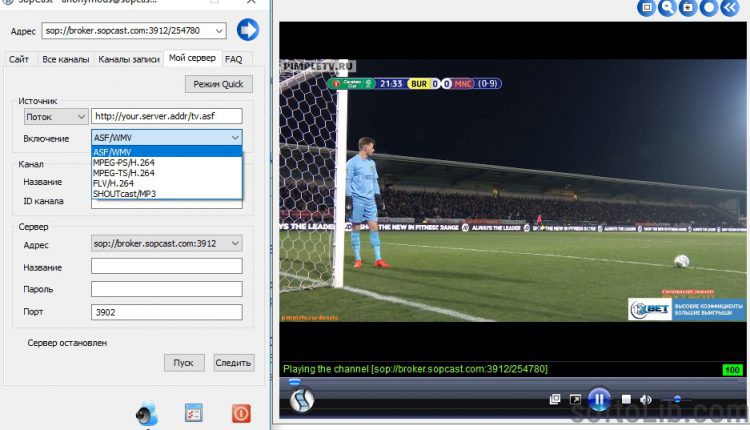Click the SopCast logo in the player bar
Image resolution: width=750 pixels, height=430 pixels.
(302, 400)
